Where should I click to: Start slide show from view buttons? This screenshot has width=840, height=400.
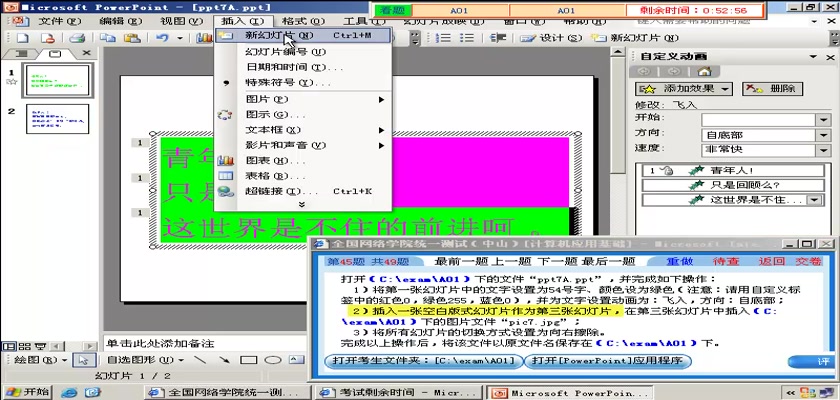coord(41,346)
